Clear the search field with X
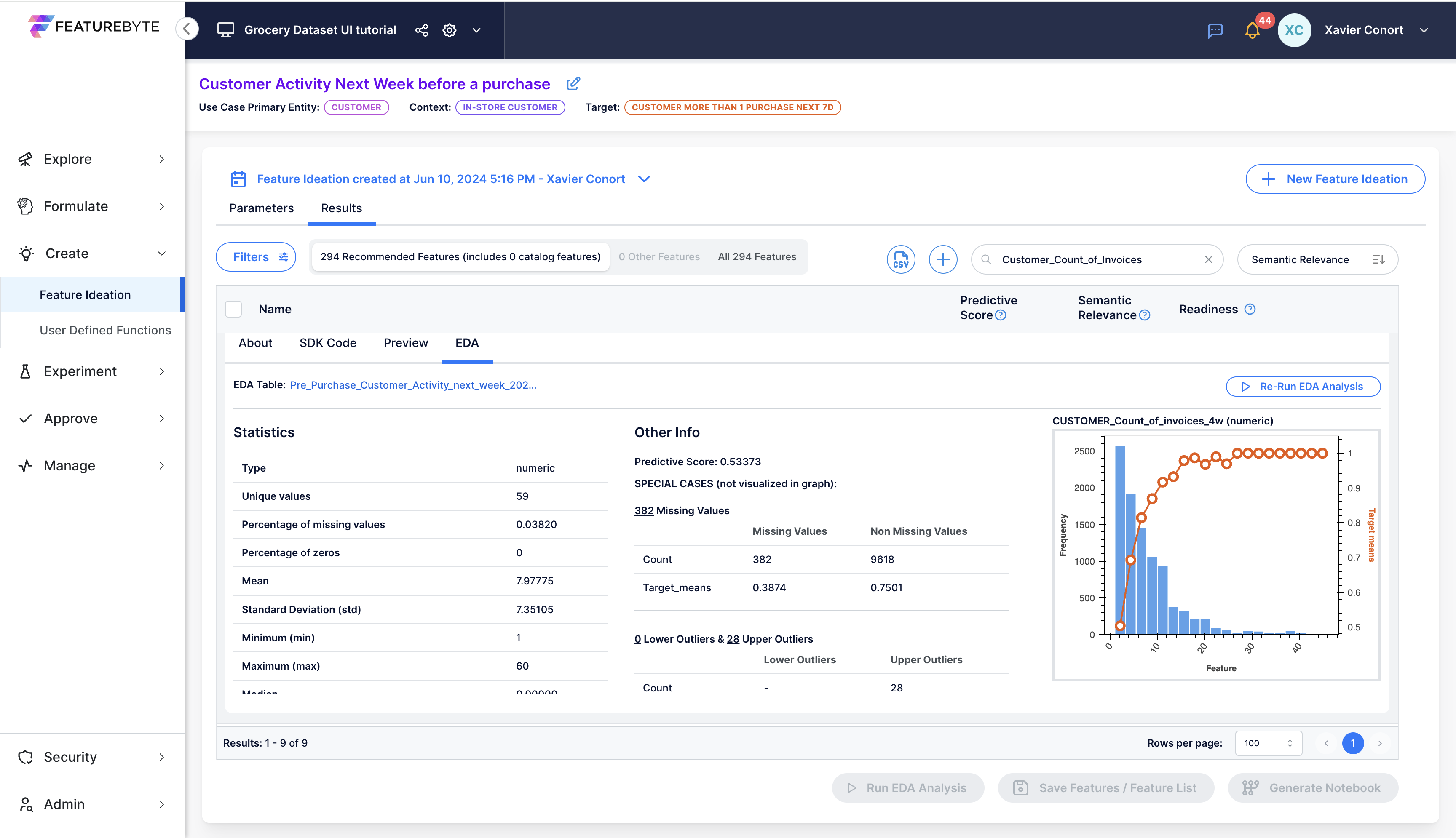Image resolution: width=1456 pixels, height=838 pixels. click(1208, 259)
